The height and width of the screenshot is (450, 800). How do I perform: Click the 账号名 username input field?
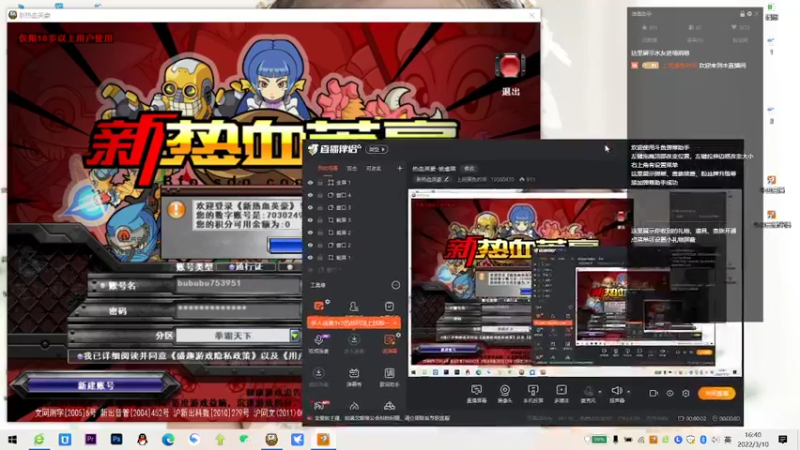coord(238,285)
